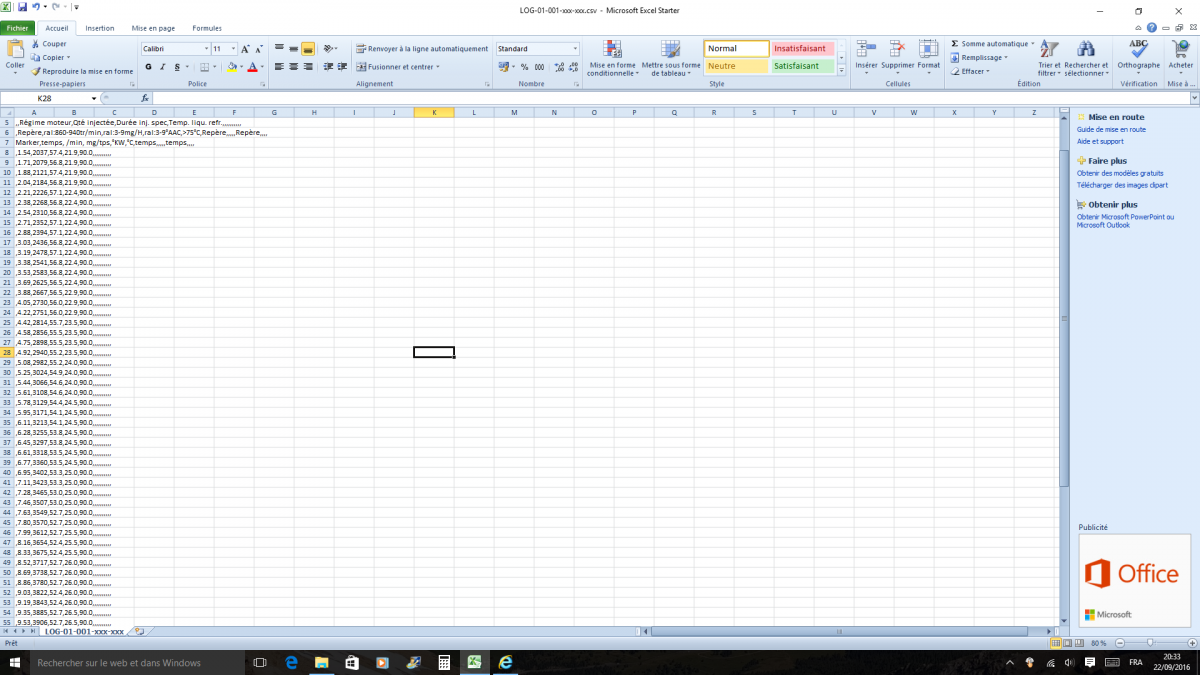This screenshot has width=1200, height=675.
Task: Toggle bold formatting (G button)
Action: click(x=148, y=67)
